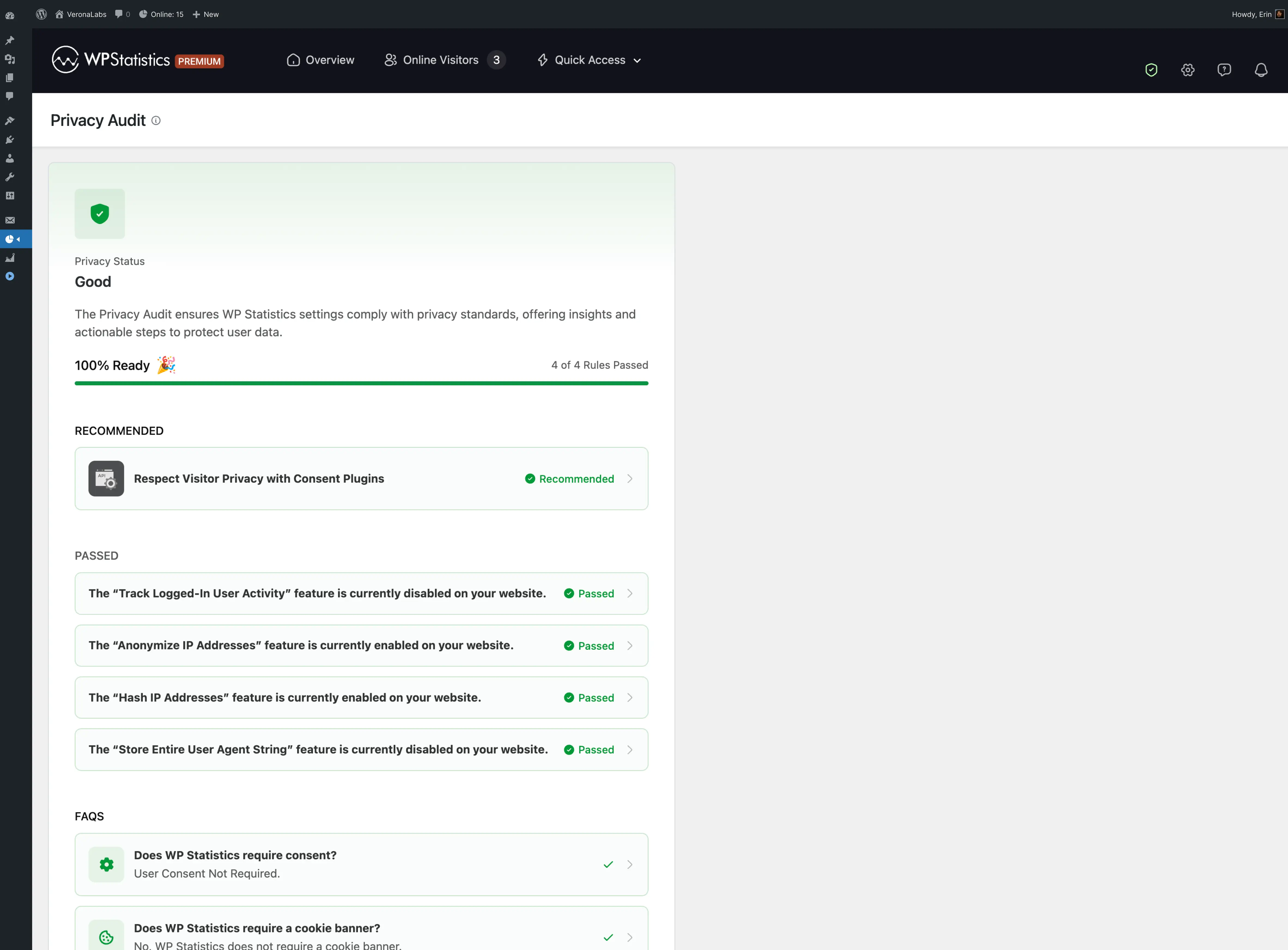Screen dimensions: 1288x950
Task: Open the notifications bell icon
Action: tap(1261, 70)
